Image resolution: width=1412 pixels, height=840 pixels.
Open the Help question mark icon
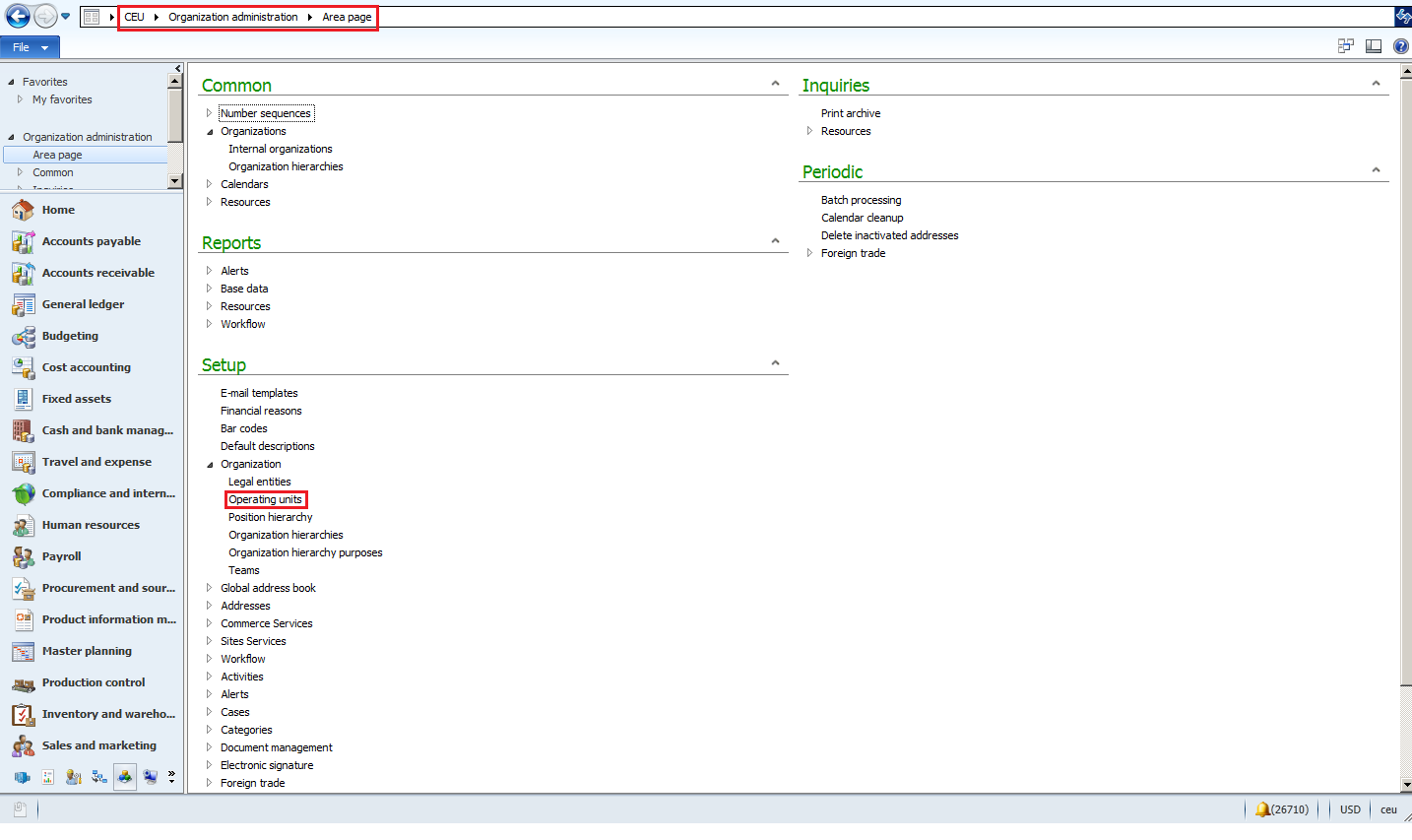click(x=1400, y=46)
